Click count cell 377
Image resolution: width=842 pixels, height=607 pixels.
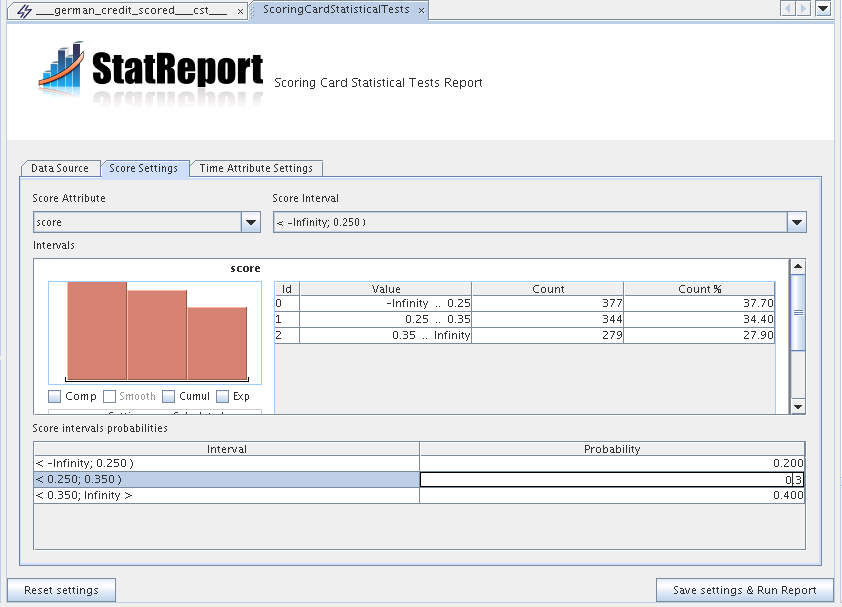tap(548, 304)
